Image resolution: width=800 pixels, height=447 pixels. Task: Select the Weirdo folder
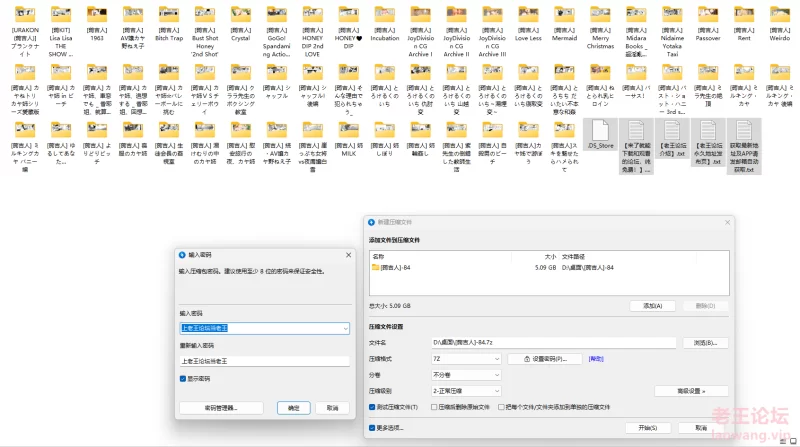pyautogui.click(x=780, y=24)
